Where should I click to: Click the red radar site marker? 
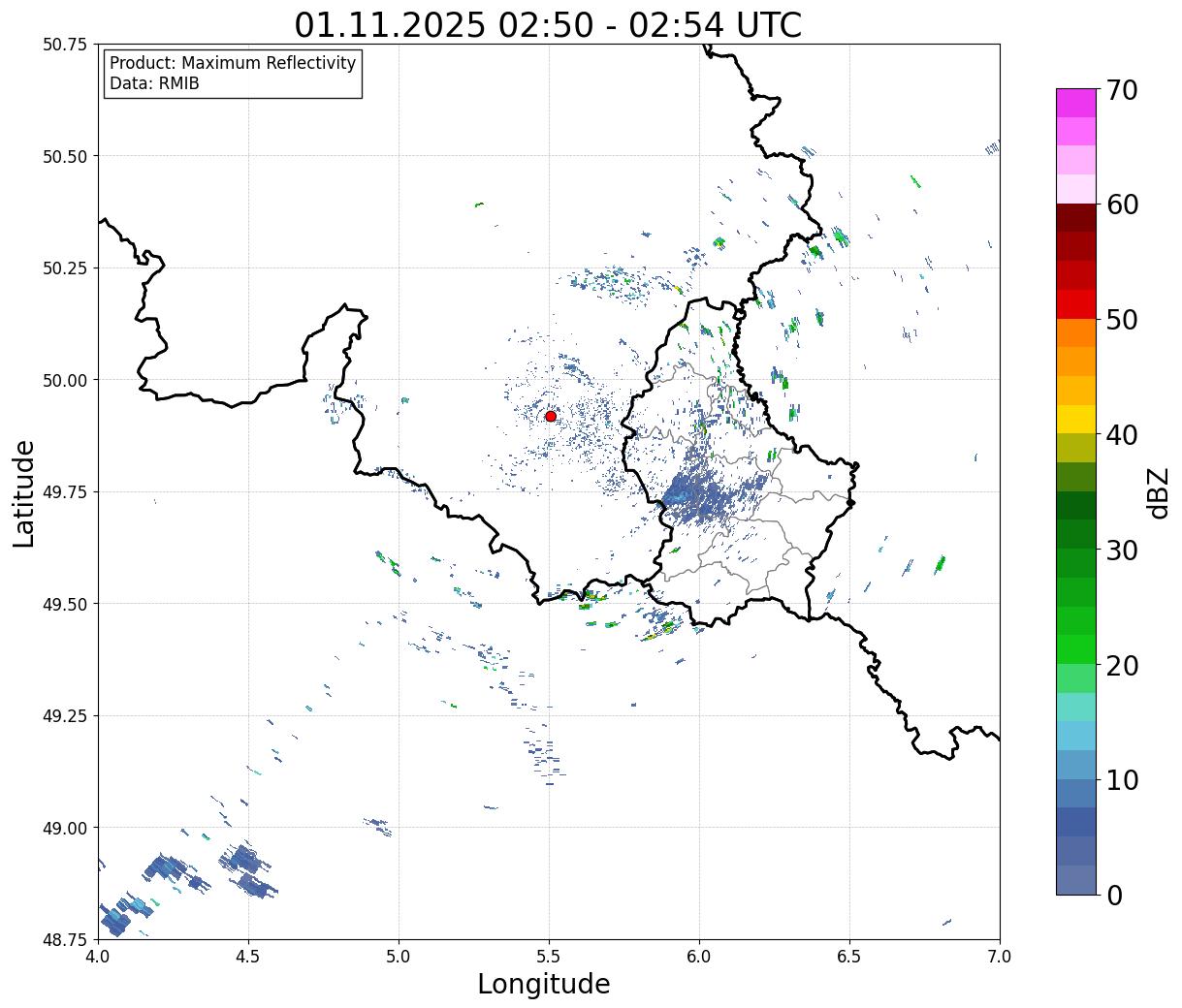(551, 416)
